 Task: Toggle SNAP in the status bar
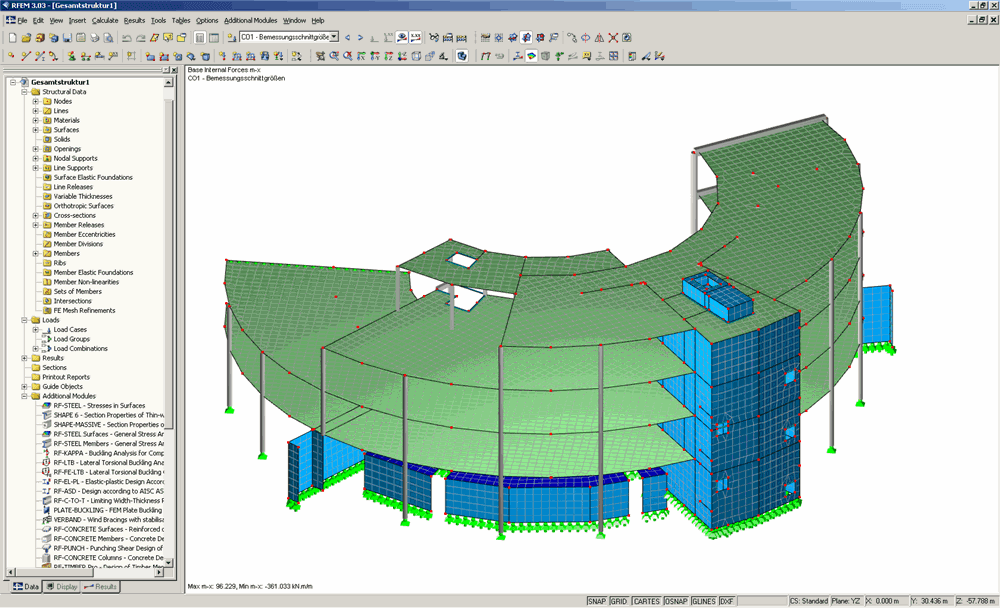tap(598, 601)
